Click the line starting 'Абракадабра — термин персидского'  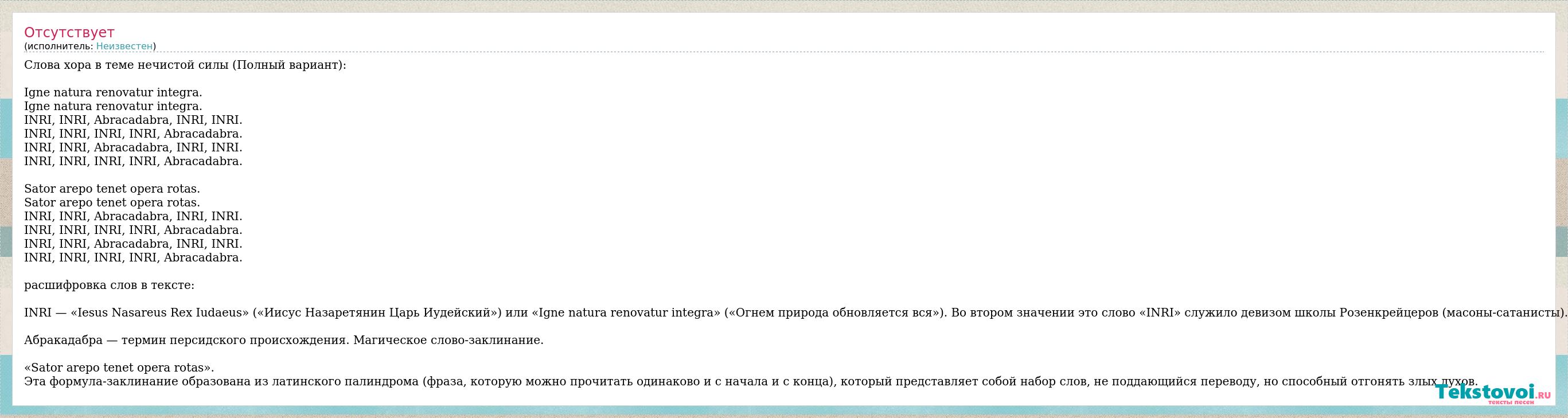284,340
